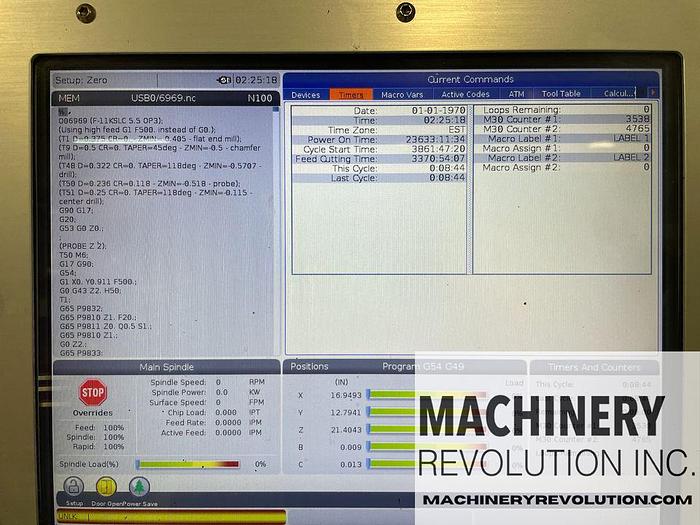Click the Date value '01-01-1970'
The image size is (700, 525).
(438, 110)
